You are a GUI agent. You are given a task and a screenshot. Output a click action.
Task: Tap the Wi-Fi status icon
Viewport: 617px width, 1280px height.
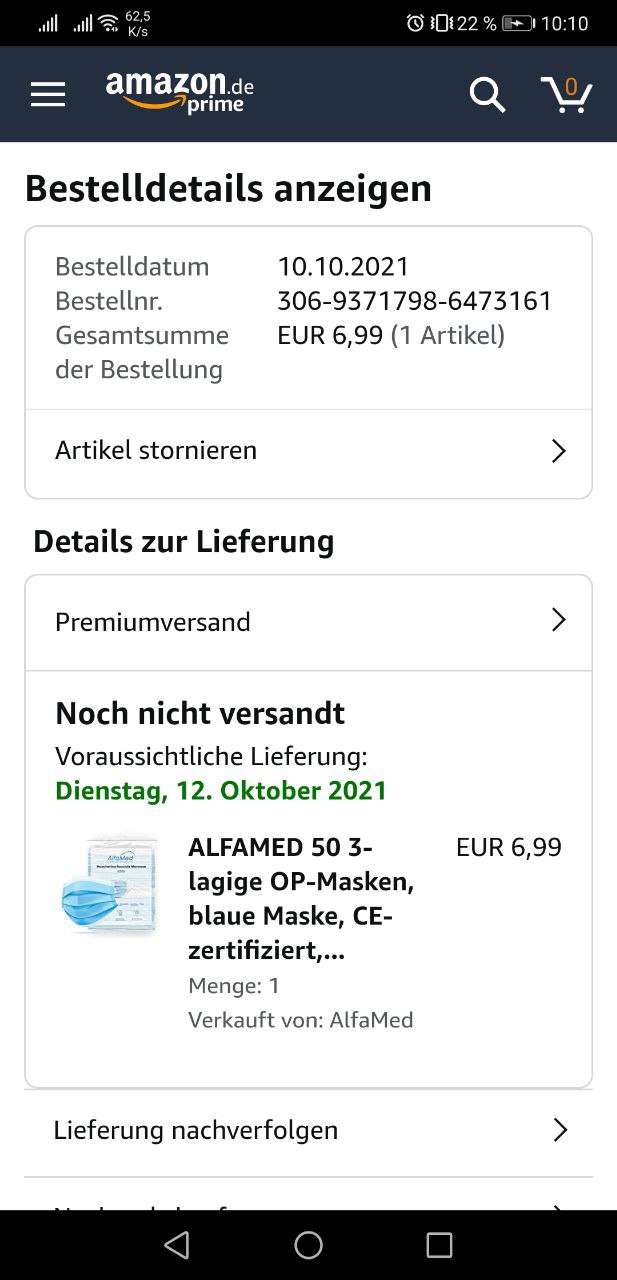[109, 23]
